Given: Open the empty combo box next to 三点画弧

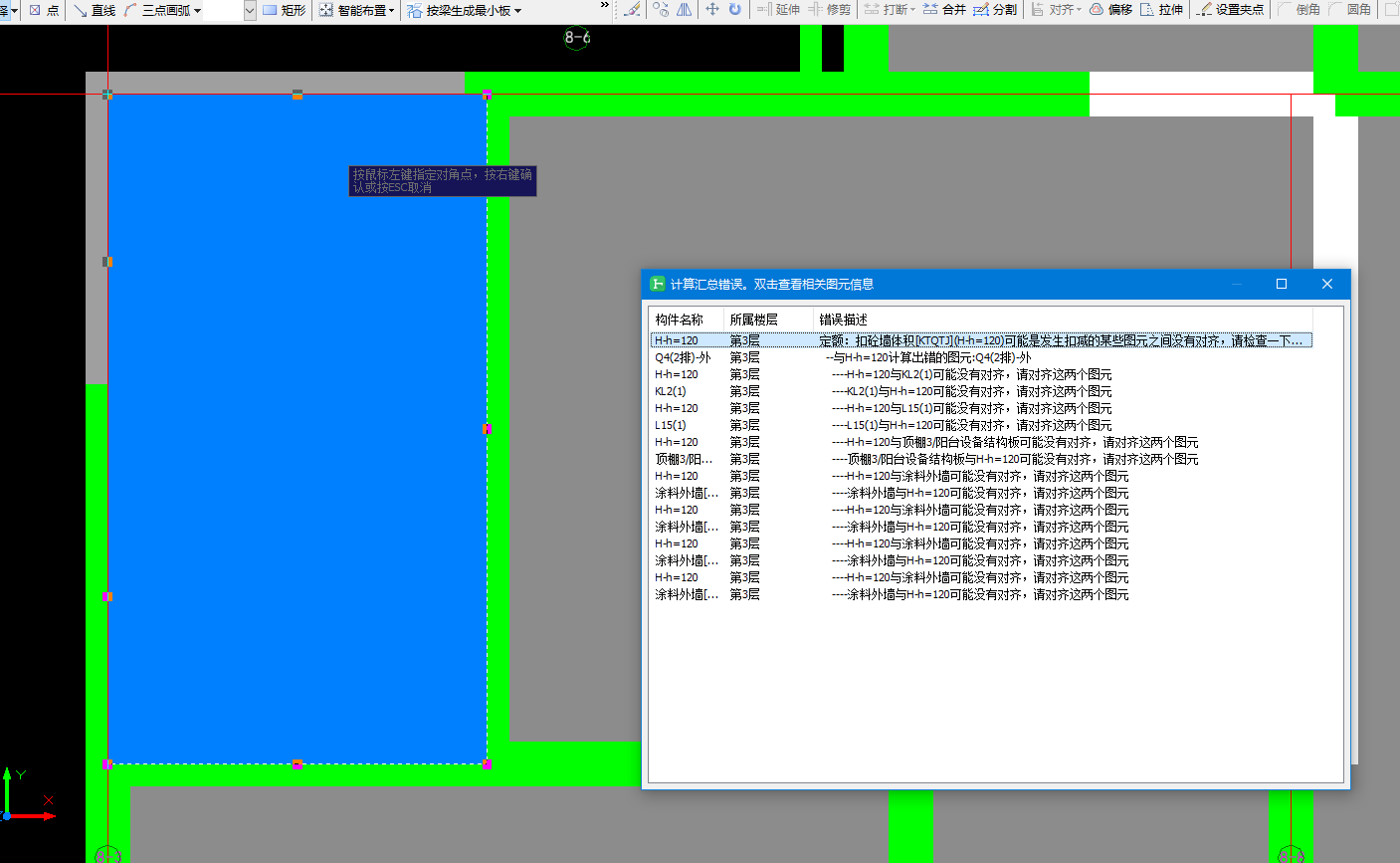Looking at the screenshot, I should [x=231, y=10].
